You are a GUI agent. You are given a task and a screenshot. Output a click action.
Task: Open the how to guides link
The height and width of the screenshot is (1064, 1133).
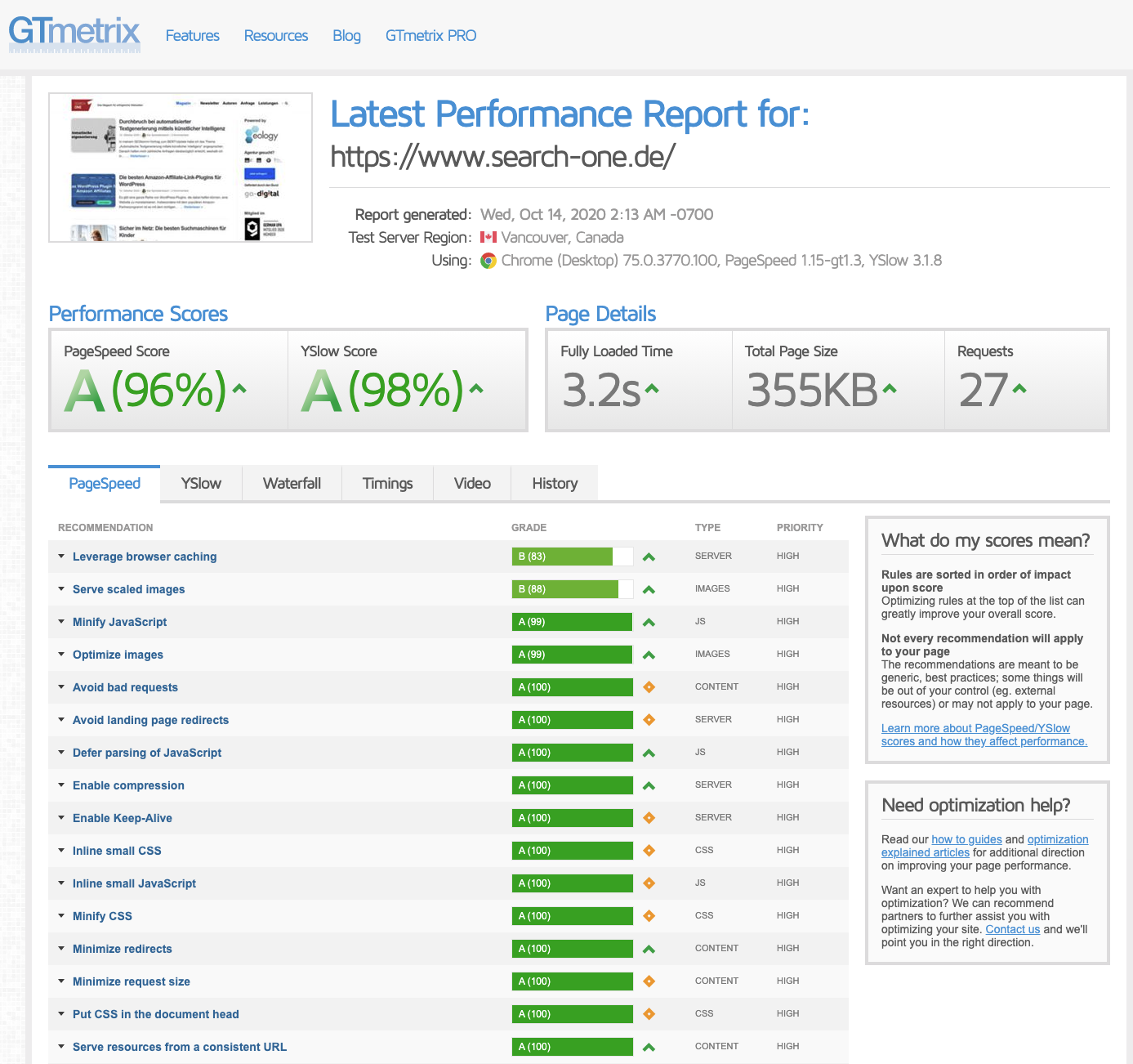(966, 839)
